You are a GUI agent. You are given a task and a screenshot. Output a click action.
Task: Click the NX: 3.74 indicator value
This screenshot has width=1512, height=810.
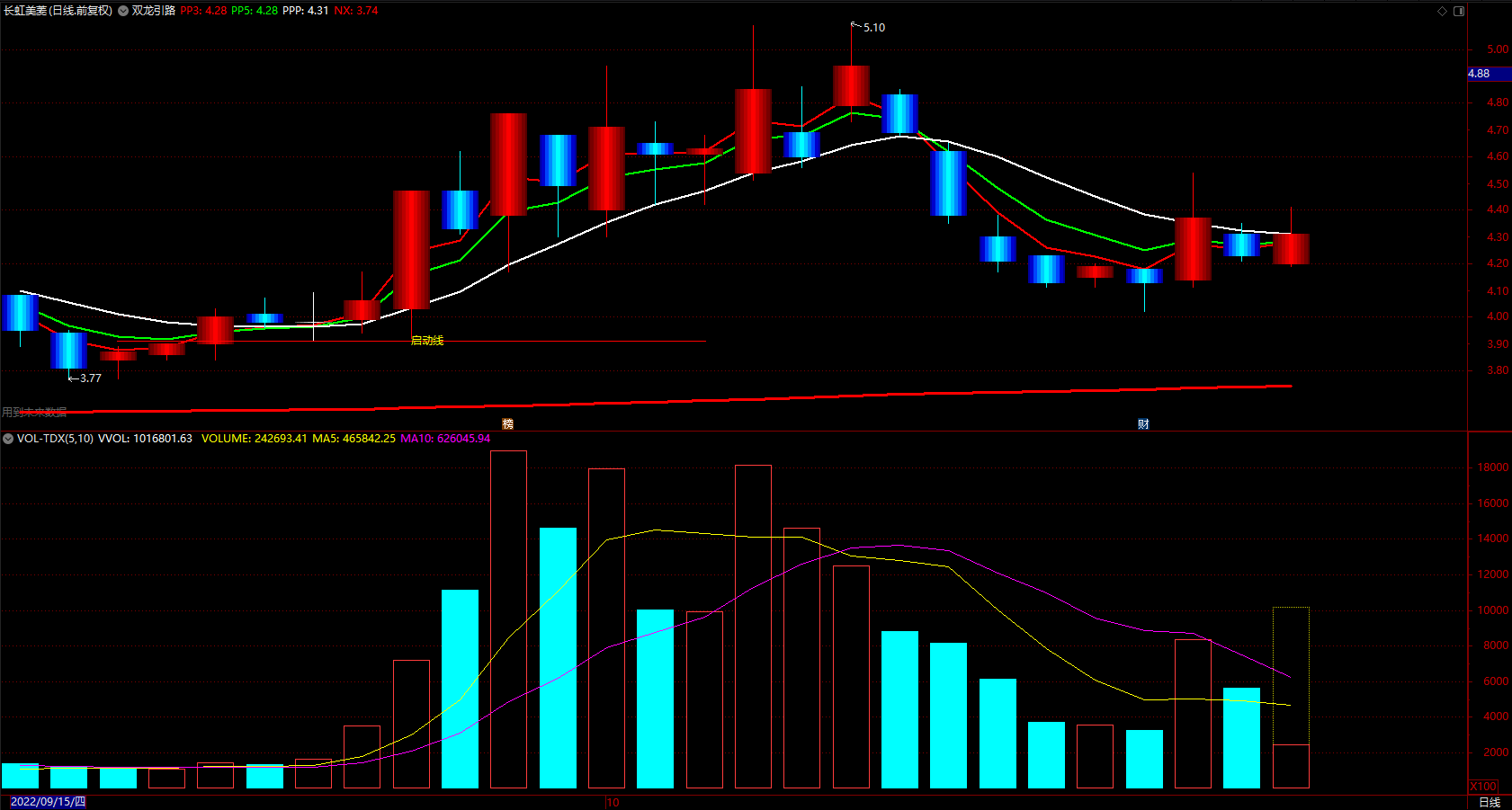pyautogui.click(x=356, y=11)
